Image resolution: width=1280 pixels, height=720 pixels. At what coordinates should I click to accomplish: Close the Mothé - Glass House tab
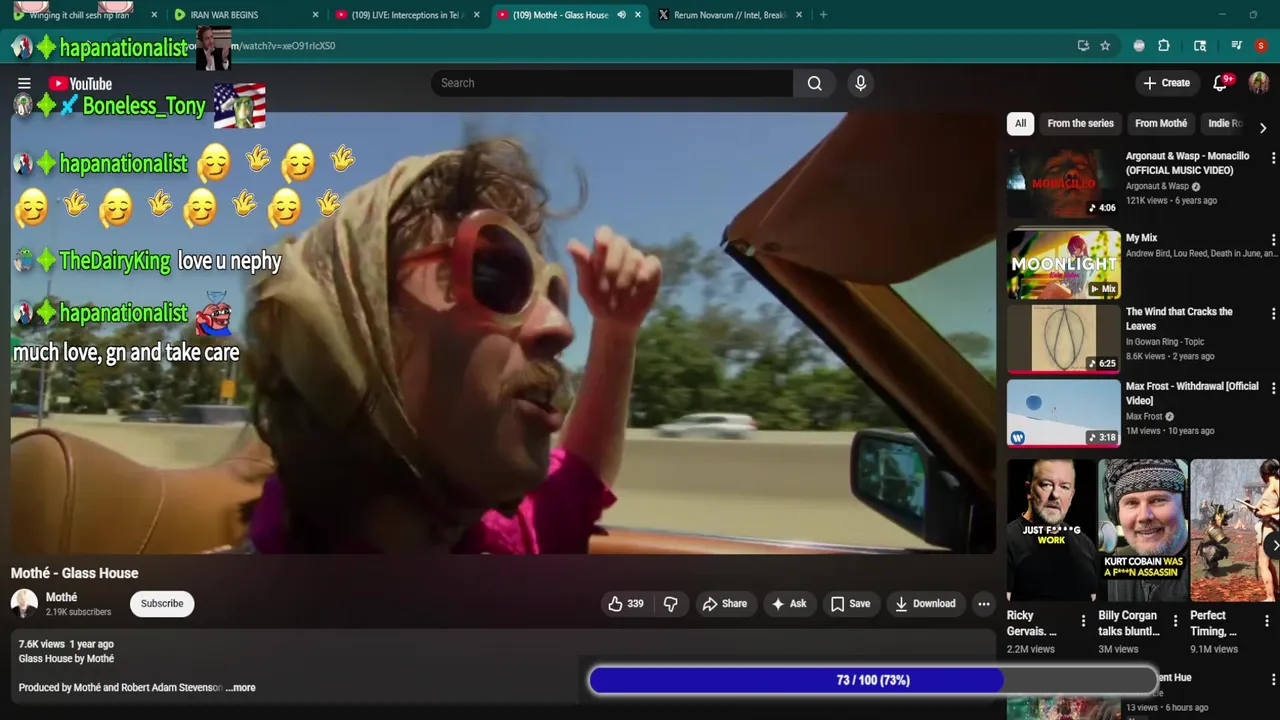click(x=638, y=15)
